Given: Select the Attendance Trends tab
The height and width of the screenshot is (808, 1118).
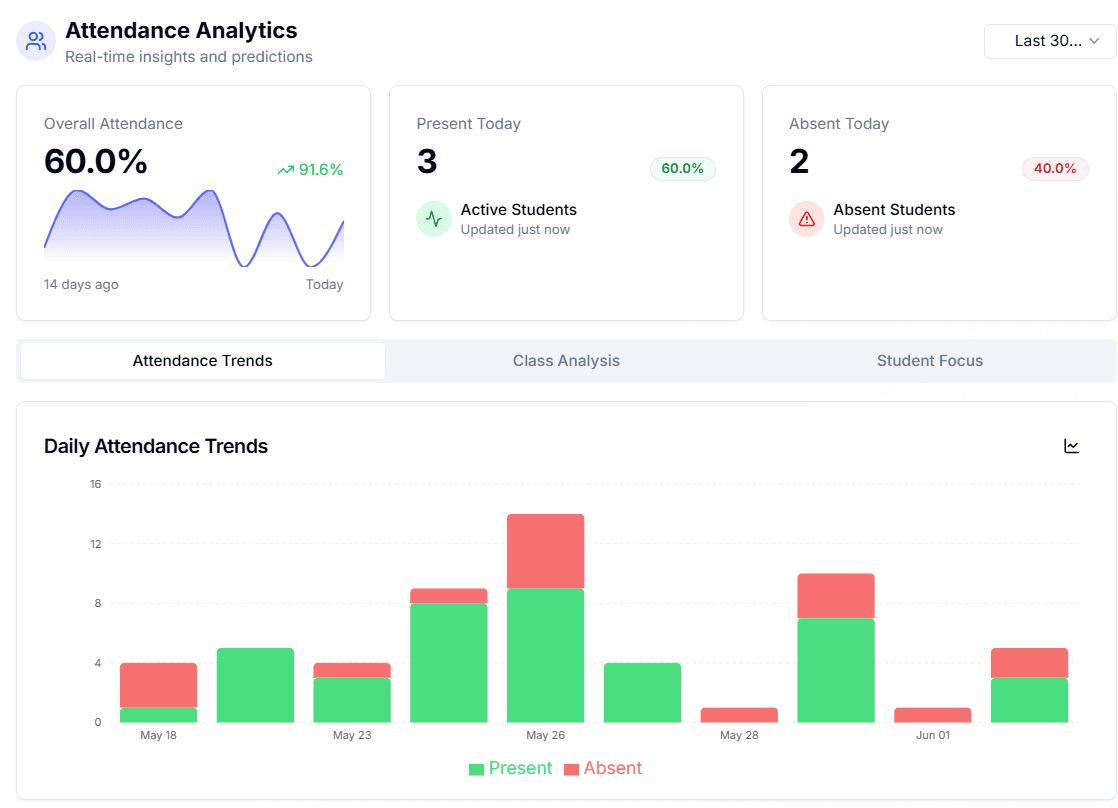Looking at the screenshot, I should [202, 361].
